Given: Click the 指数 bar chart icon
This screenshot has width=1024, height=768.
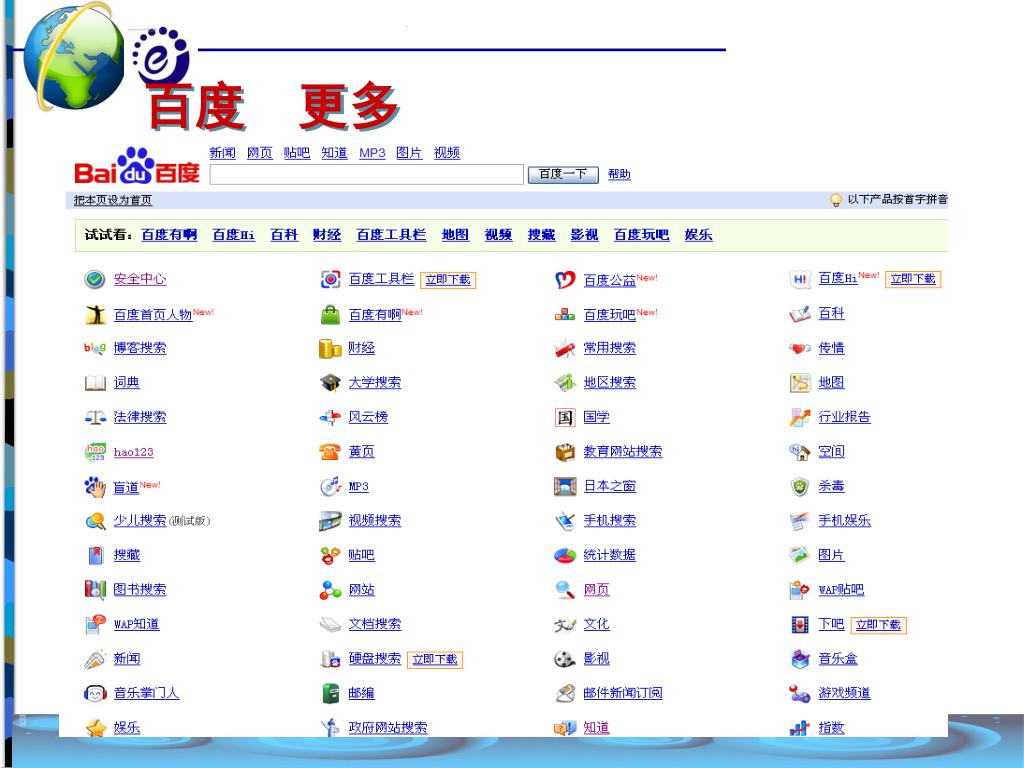Looking at the screenshot, I should point(800,728).
